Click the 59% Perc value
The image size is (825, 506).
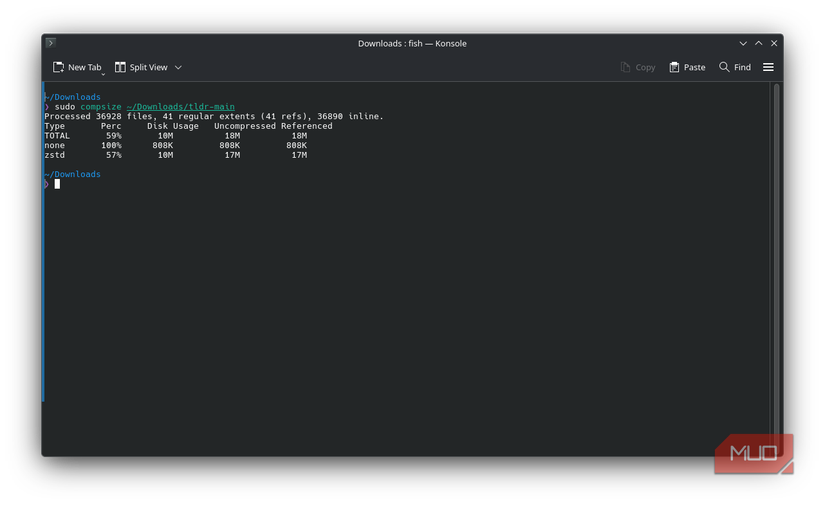coord(114,136)
